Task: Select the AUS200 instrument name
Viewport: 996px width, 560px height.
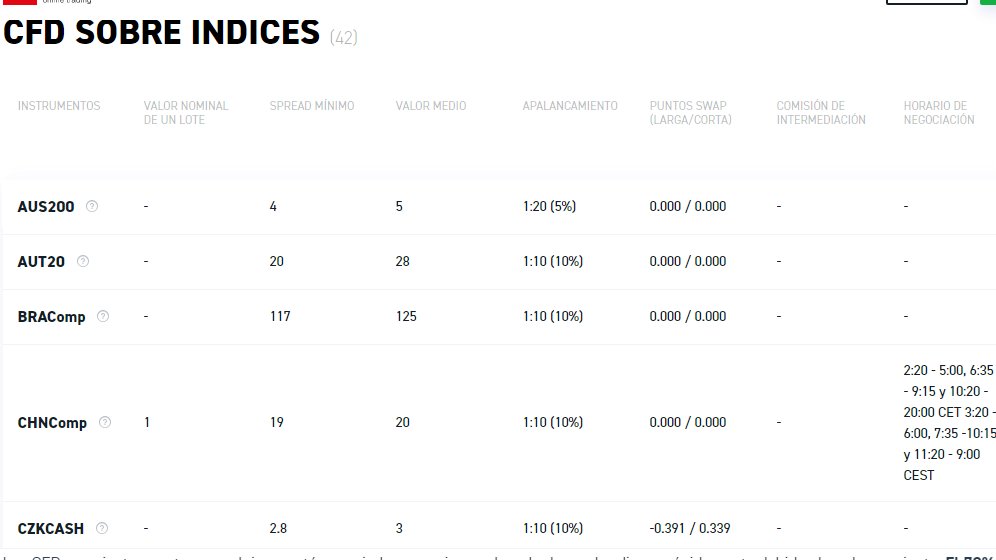Action: click(x=46, y=206)
